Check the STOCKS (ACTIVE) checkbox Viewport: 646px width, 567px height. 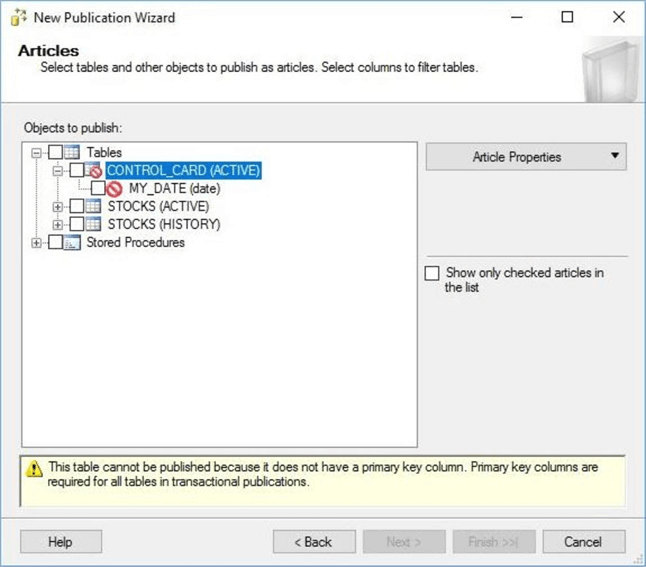77,206
